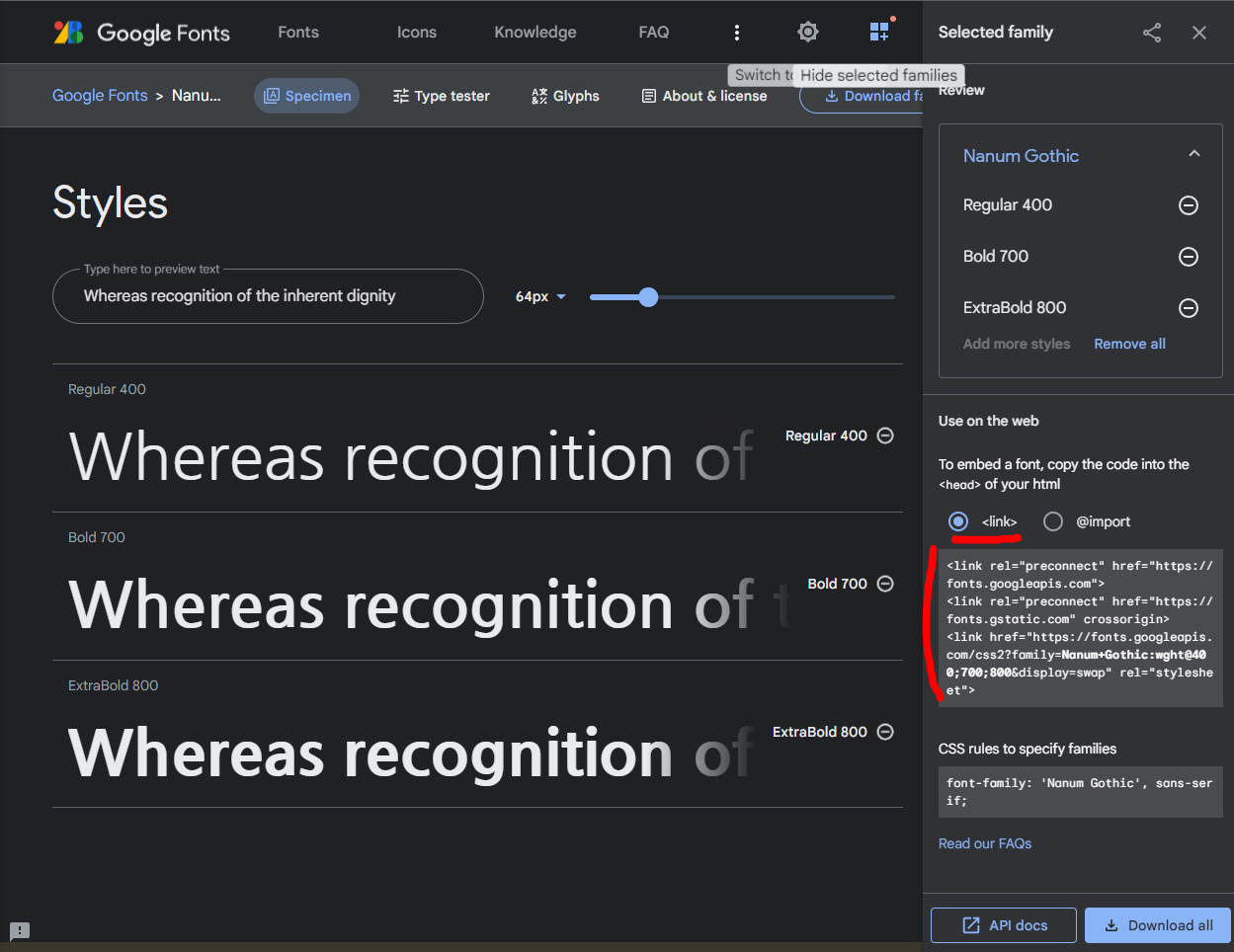The height and width of the screenshot is (952, 1234).
Task: Click the ExtraBold 800 preview text
Action: (410, 754)
